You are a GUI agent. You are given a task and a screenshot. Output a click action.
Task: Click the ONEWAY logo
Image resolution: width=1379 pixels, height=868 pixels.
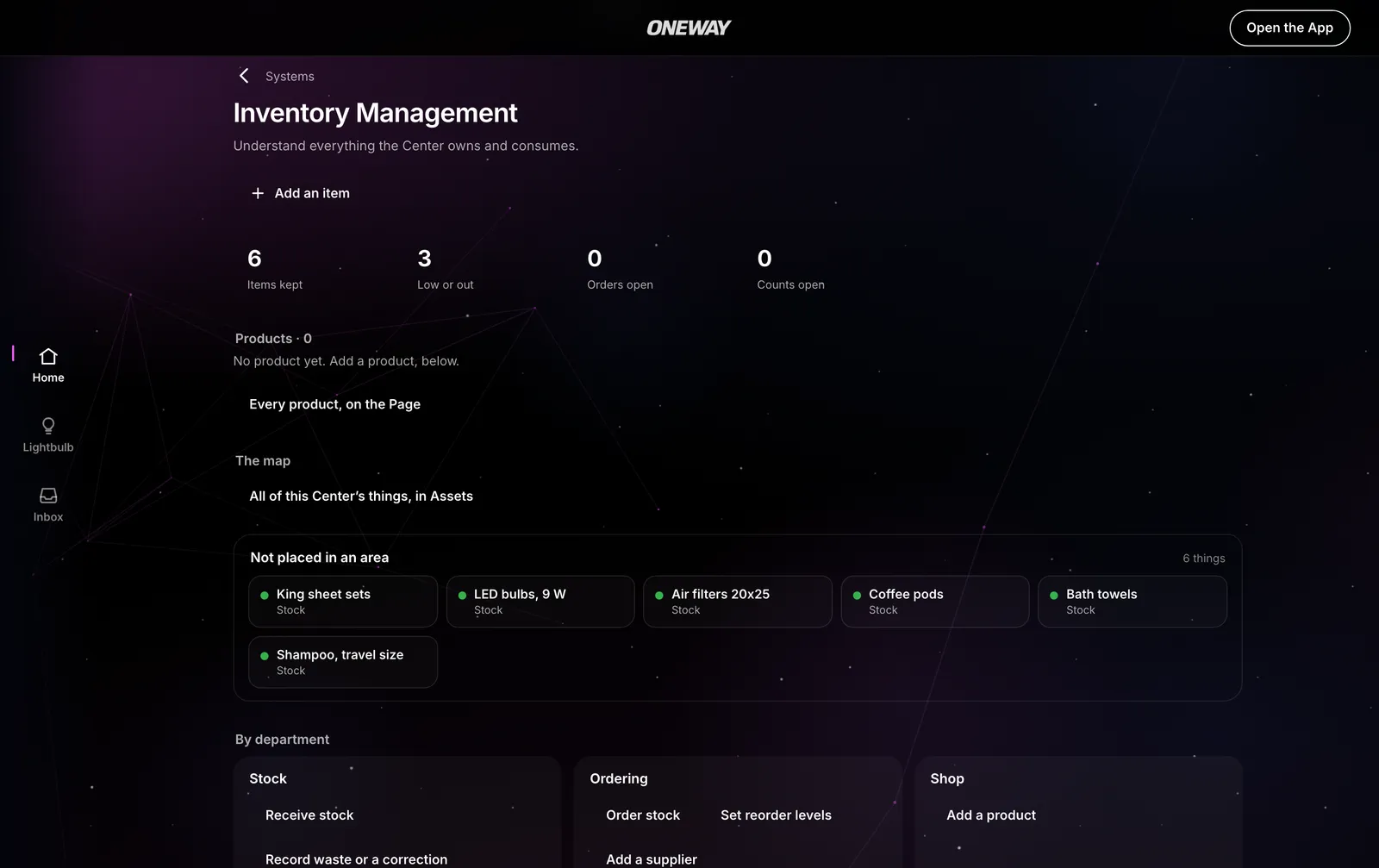click(689, 28)
